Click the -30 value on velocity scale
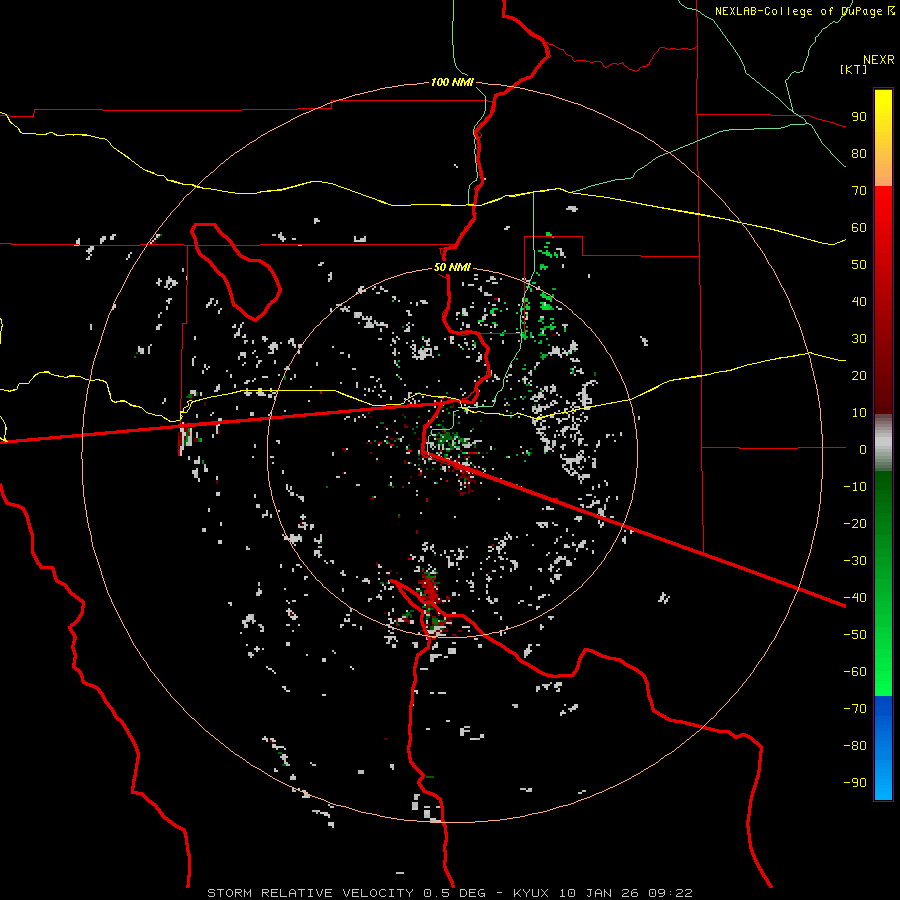The height and width of the screenshot is (900, 900). click(855, 561)
